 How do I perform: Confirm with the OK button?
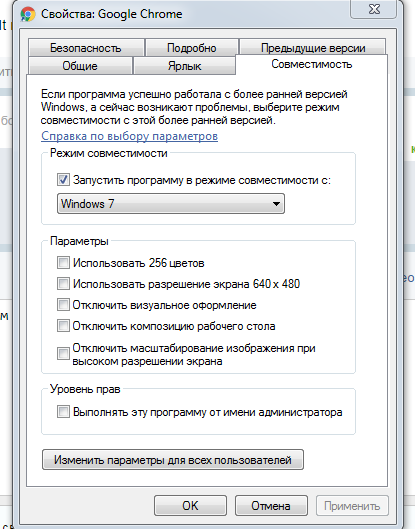click(x=190, y=505)
